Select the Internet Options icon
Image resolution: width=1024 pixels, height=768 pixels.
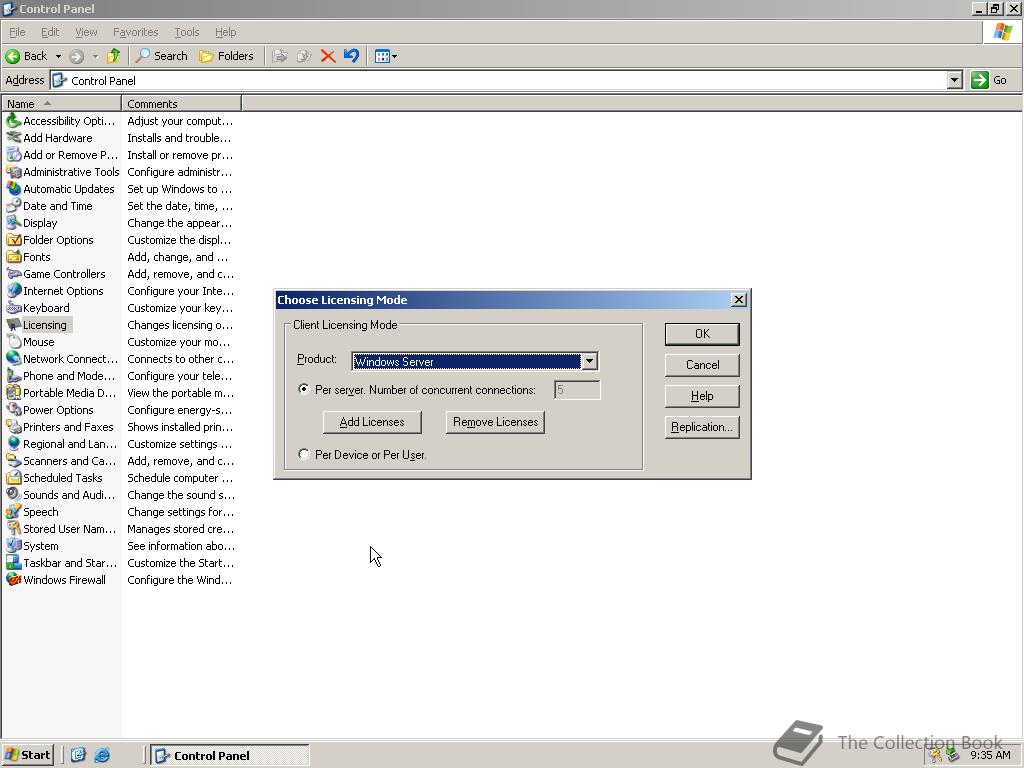pyautogui.click(x=14, y=291)
